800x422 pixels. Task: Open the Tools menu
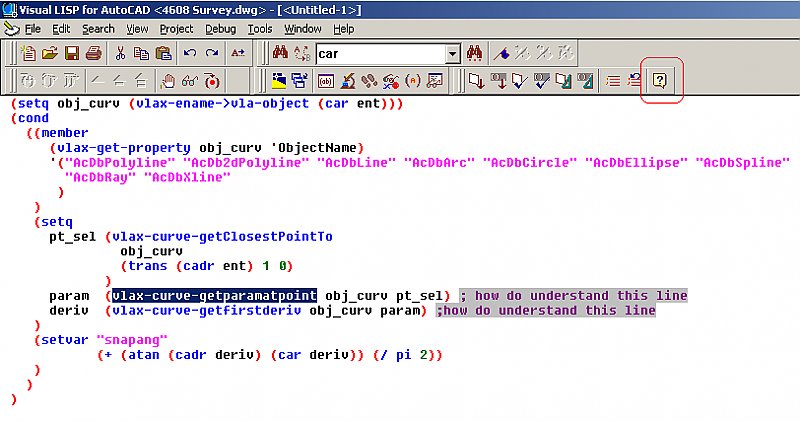tap(260, 29)
